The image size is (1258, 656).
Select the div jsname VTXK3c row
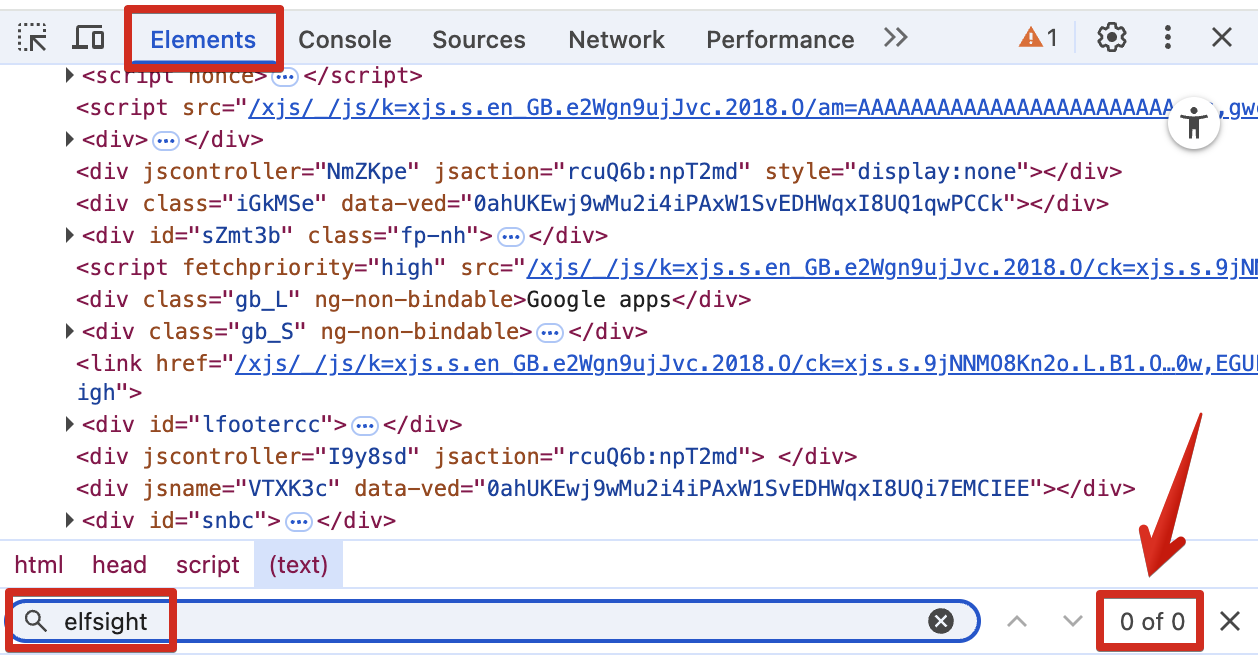pyautogui.click(x=605, y=489)
